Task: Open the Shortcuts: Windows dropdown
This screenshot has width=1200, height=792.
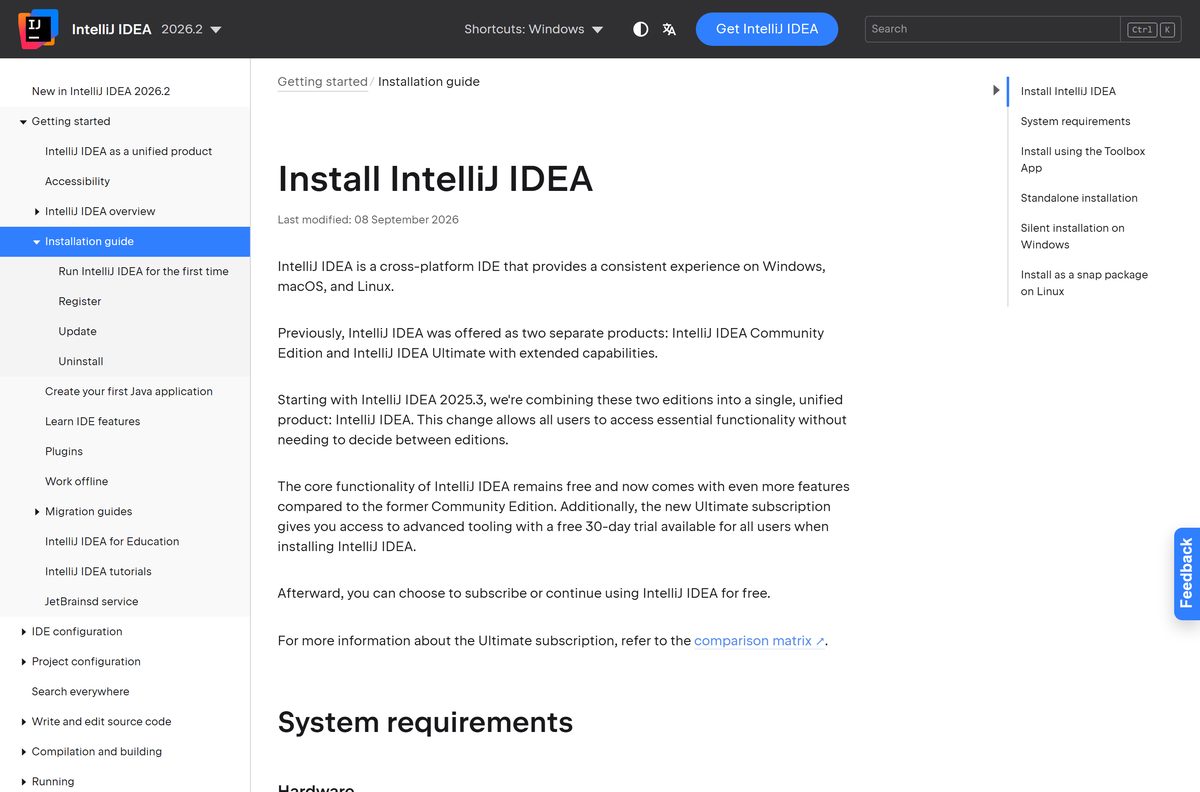Action: 534,29
